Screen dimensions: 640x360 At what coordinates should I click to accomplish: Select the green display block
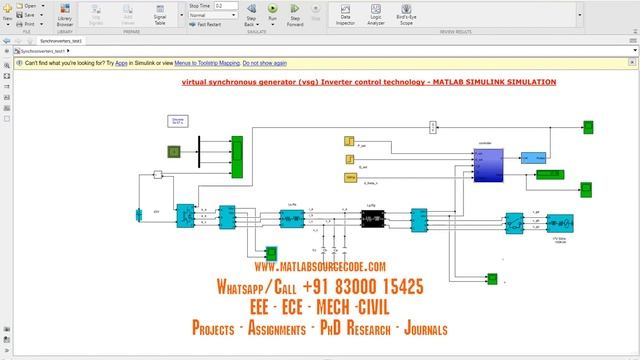(x=550, y=175)
